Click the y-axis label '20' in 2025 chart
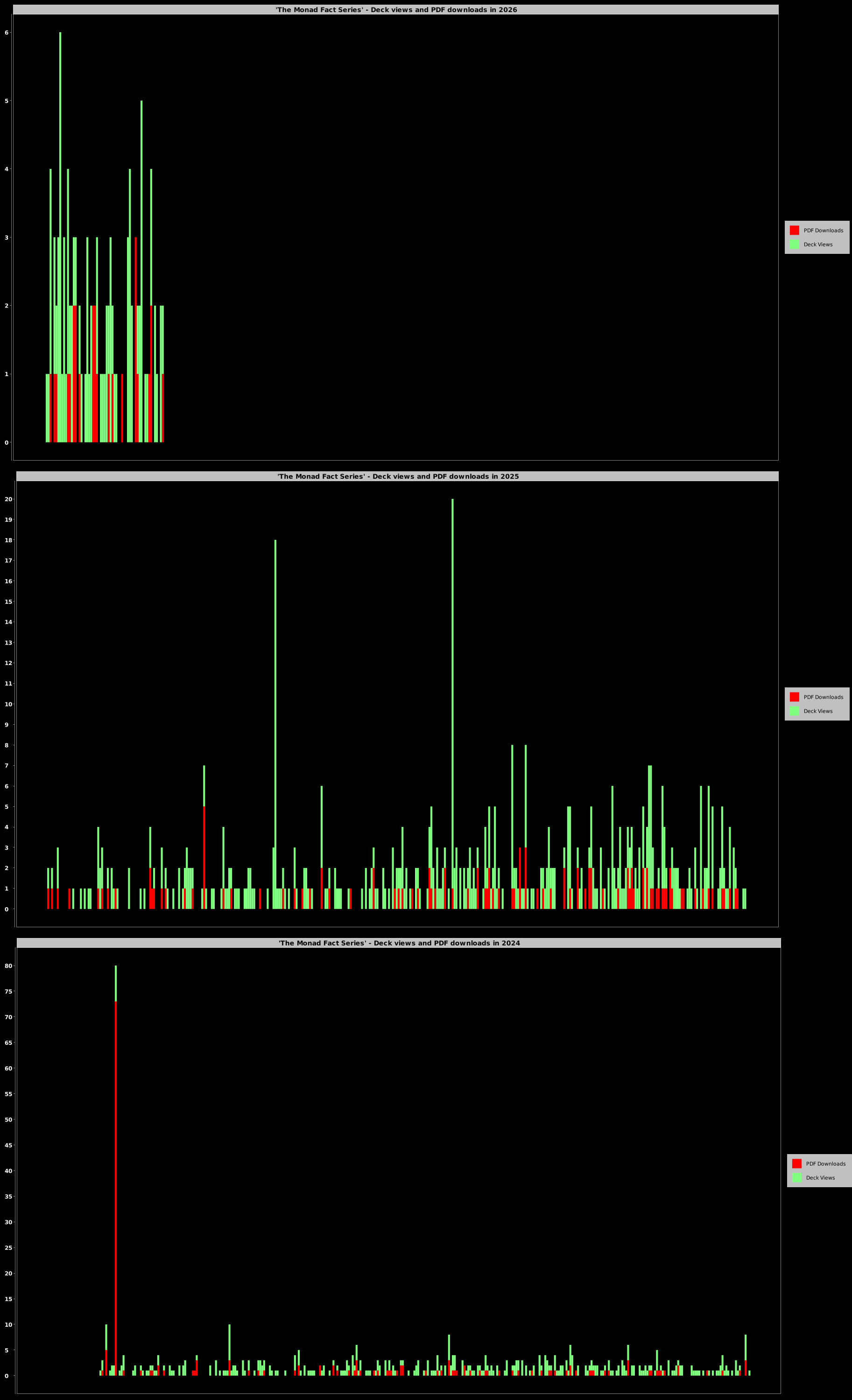The image size is (852, 1400). click(8, 499)
